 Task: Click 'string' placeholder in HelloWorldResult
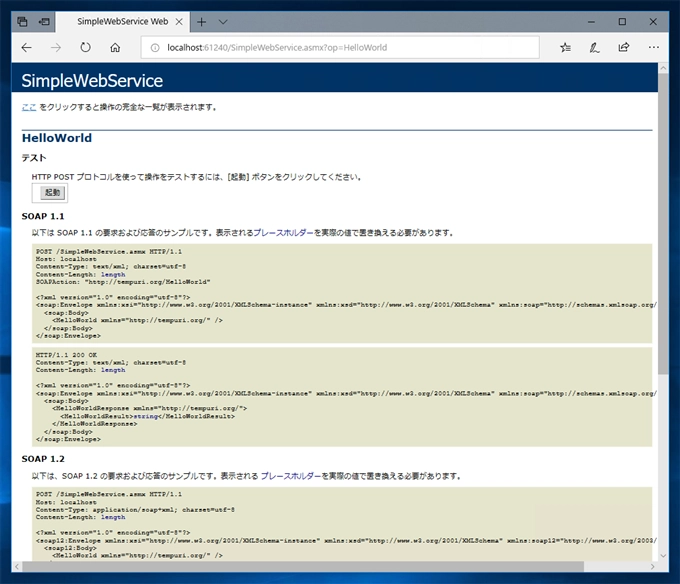click(145, 416)
